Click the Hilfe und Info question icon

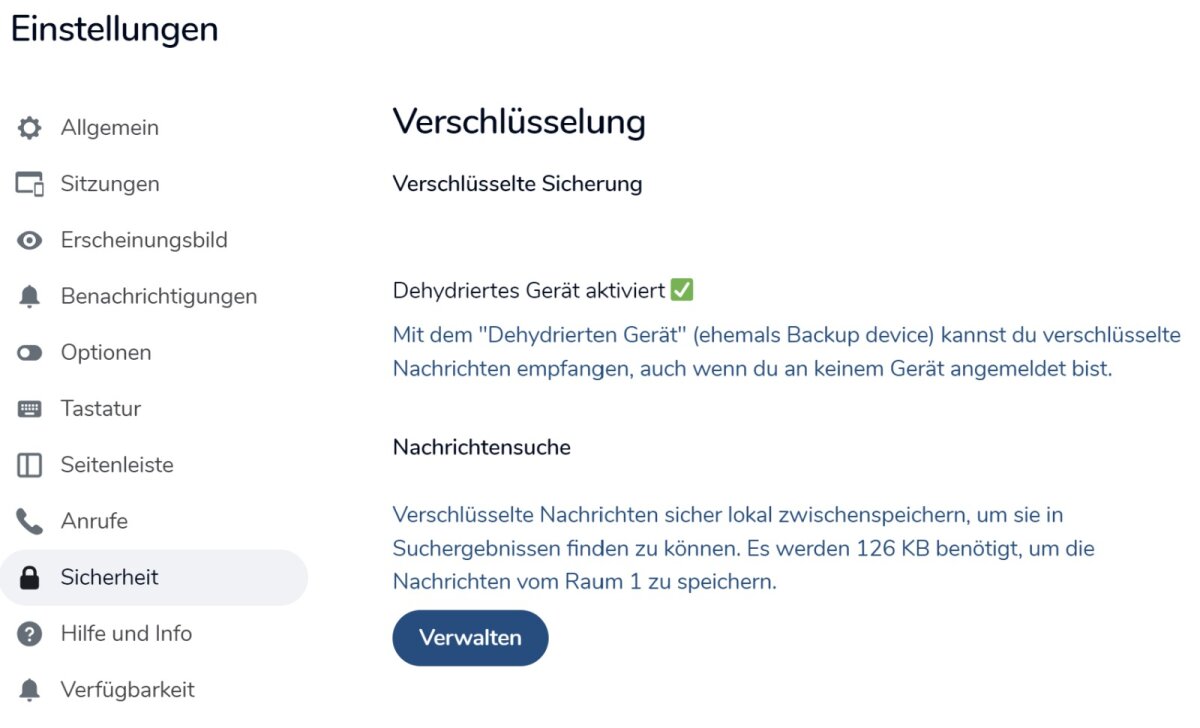click(30, 634)
